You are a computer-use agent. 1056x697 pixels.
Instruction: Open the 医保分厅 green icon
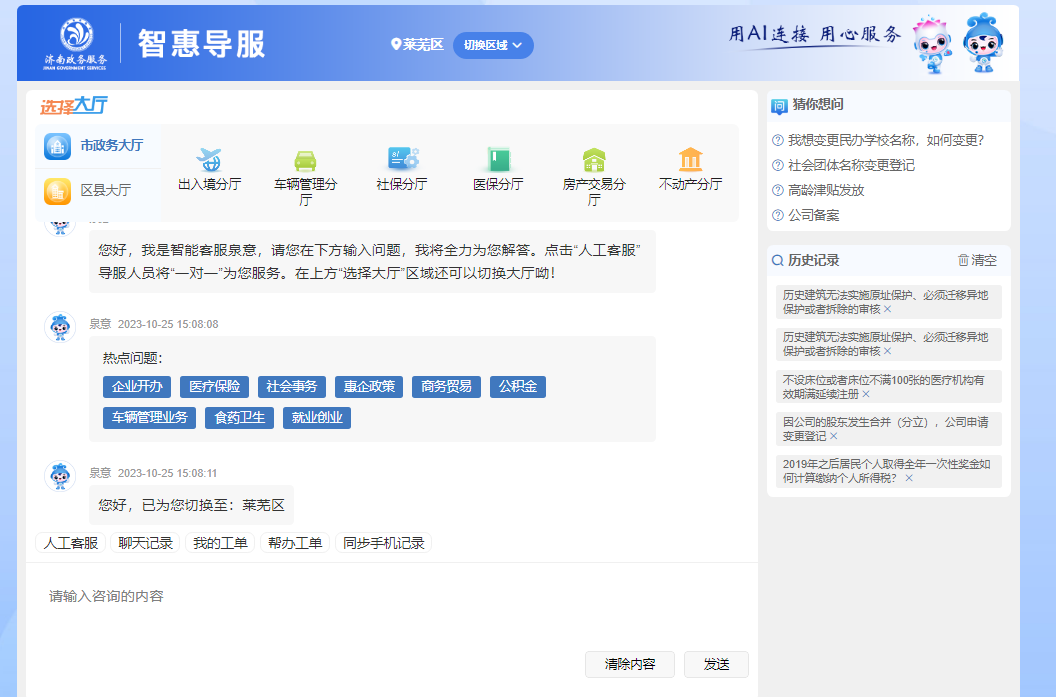498,159
